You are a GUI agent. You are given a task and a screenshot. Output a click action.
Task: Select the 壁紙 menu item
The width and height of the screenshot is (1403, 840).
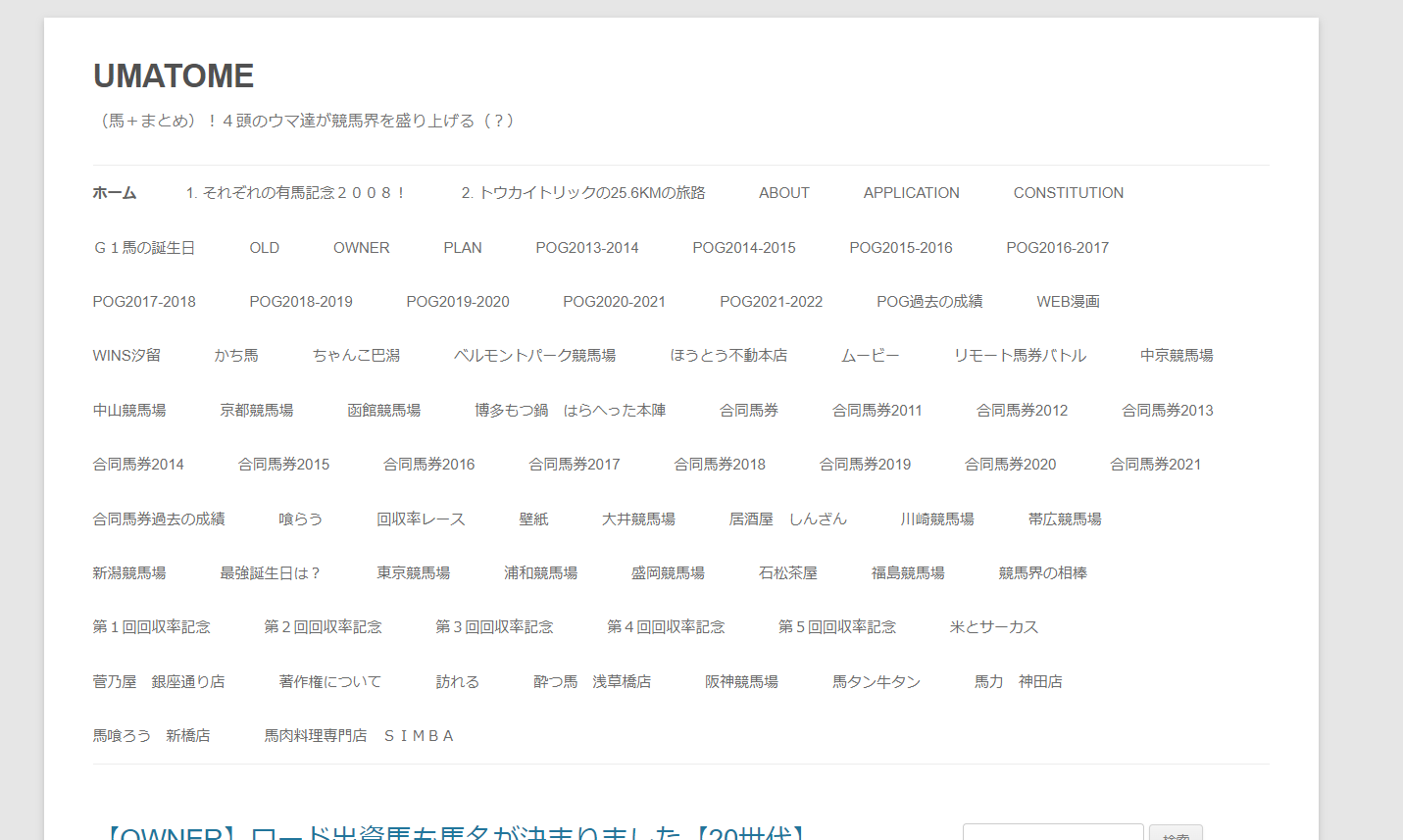point(533,519)
